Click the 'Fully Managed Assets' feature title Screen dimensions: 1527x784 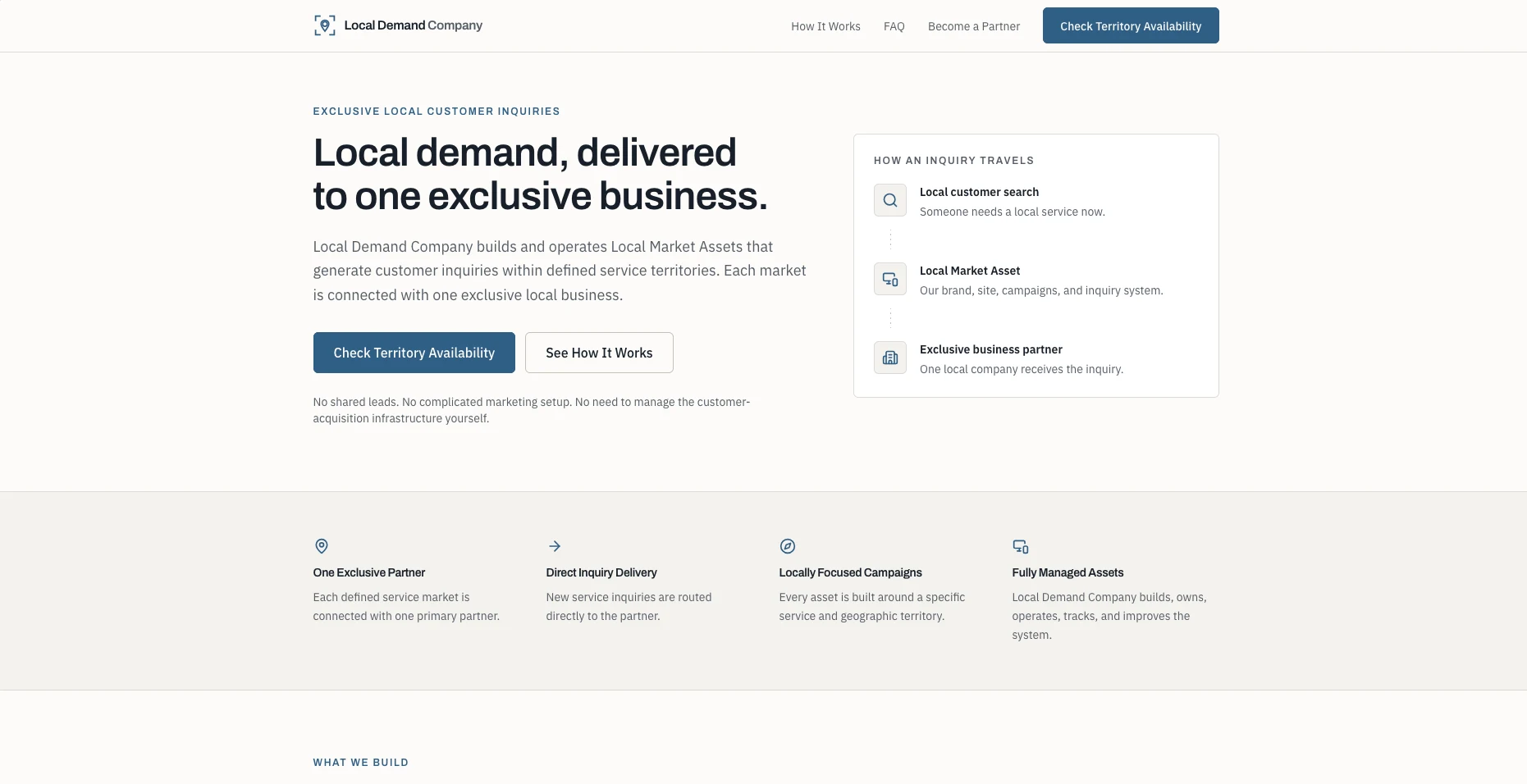1068,572
